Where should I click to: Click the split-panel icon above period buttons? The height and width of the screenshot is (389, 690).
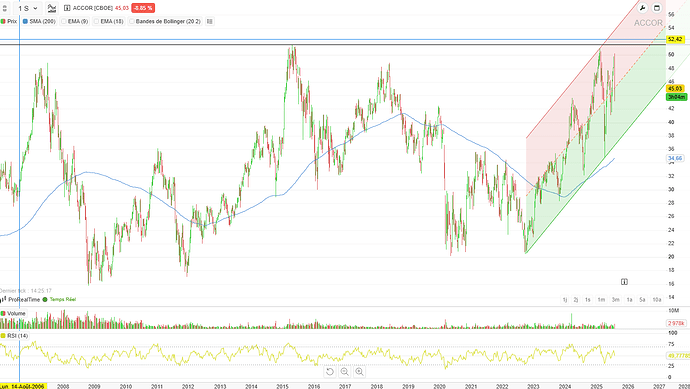(x=624, y=282)
